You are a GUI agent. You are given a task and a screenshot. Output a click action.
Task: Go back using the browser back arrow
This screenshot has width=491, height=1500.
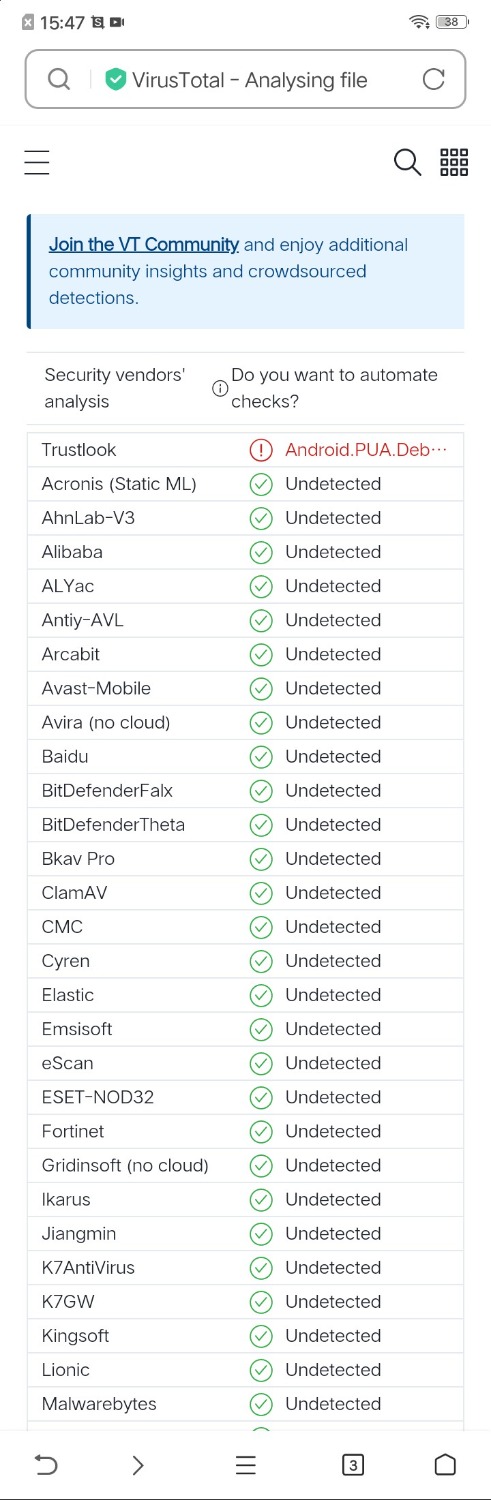pos(46,1465)
